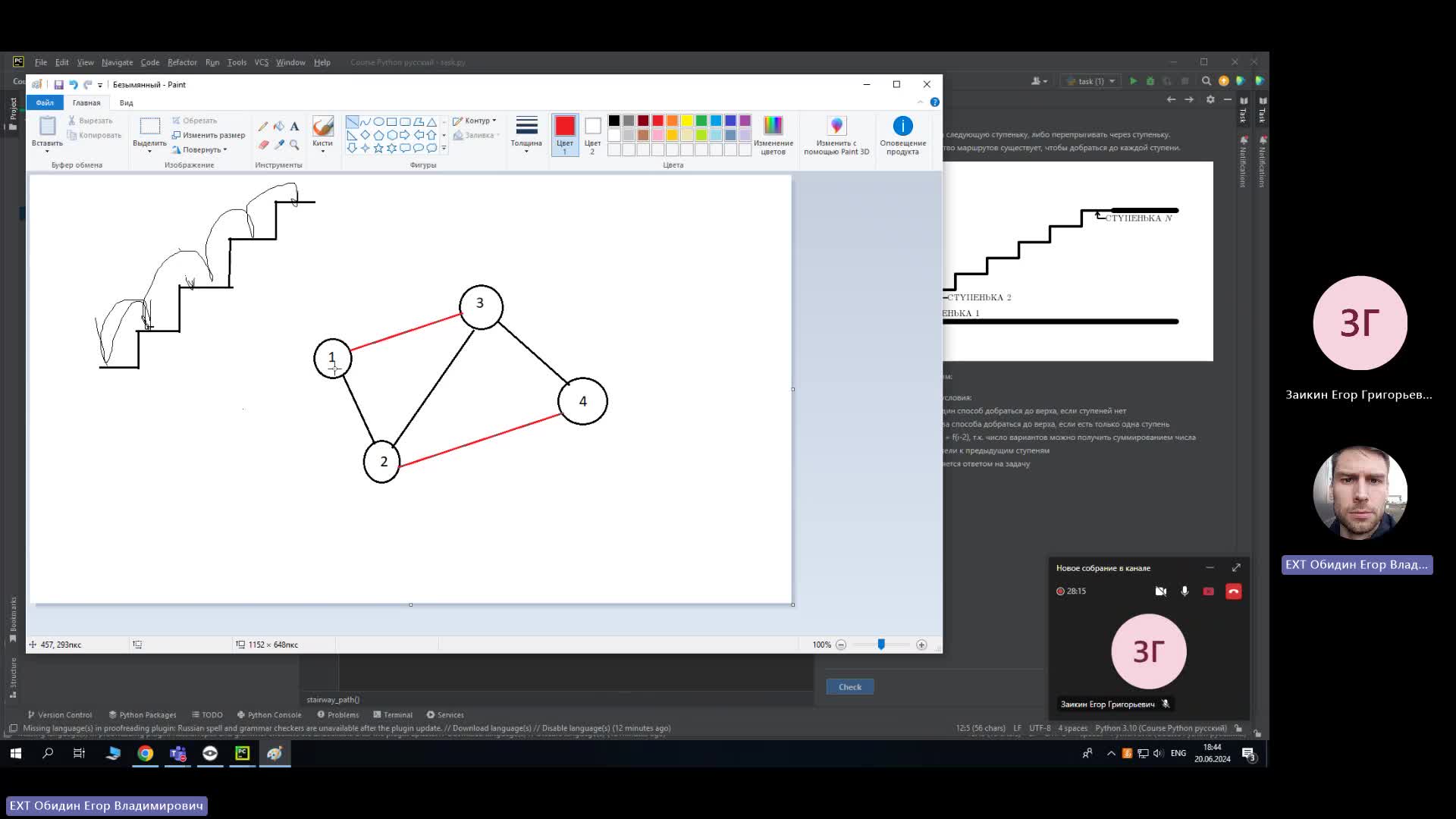Click the Windows Start button
Viewport: 1456px width, 819px height.
(15, 754)
